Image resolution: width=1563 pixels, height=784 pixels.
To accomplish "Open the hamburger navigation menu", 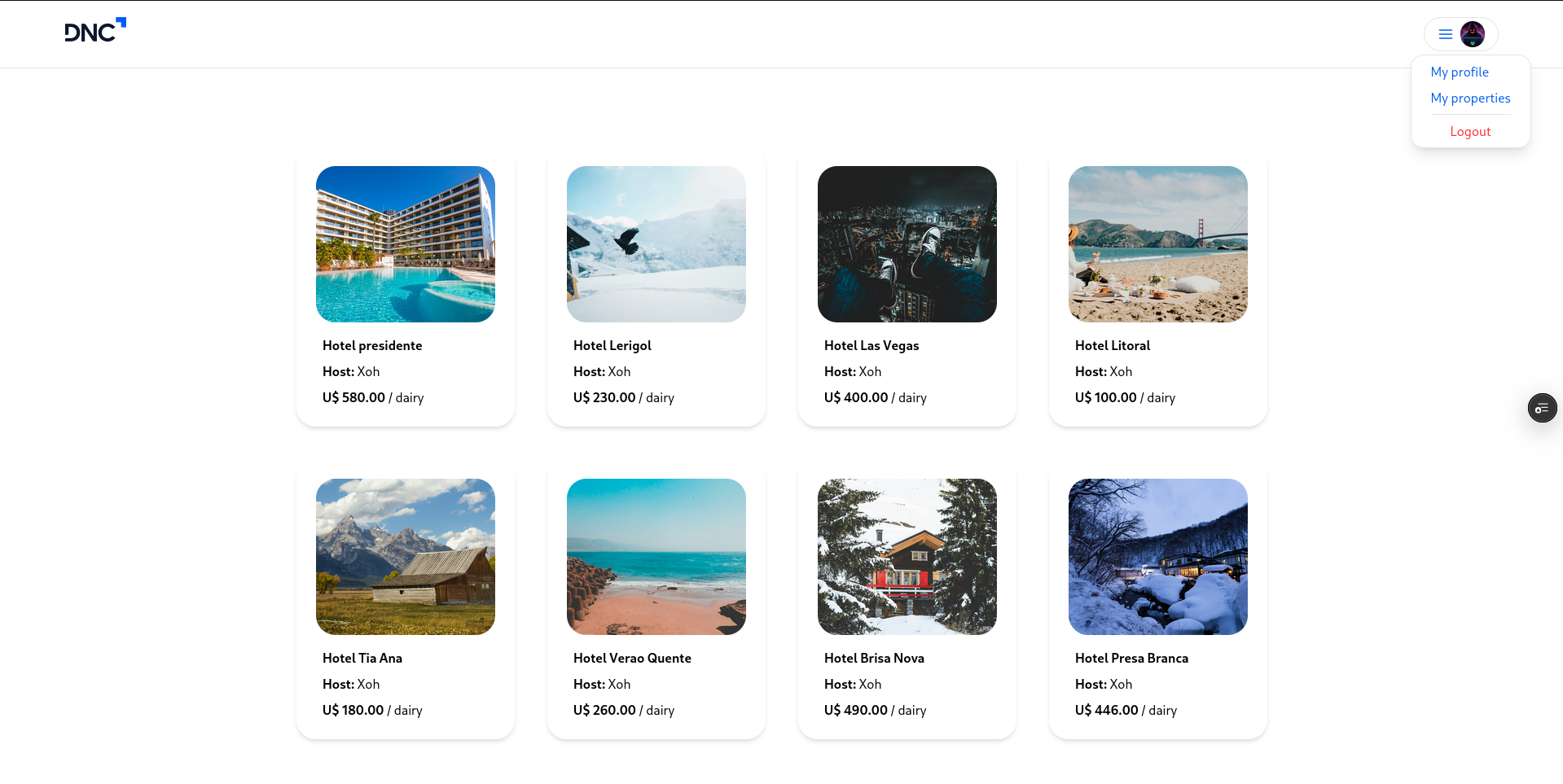I will [1444, 34].
